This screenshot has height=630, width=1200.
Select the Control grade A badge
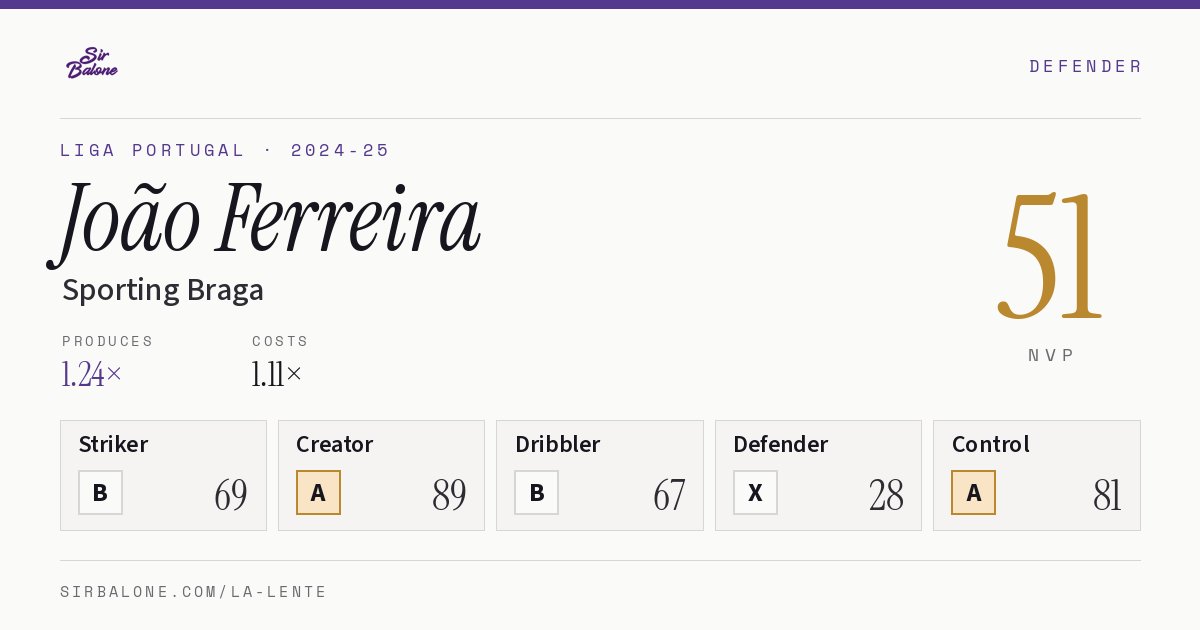(x=973, y=492)
